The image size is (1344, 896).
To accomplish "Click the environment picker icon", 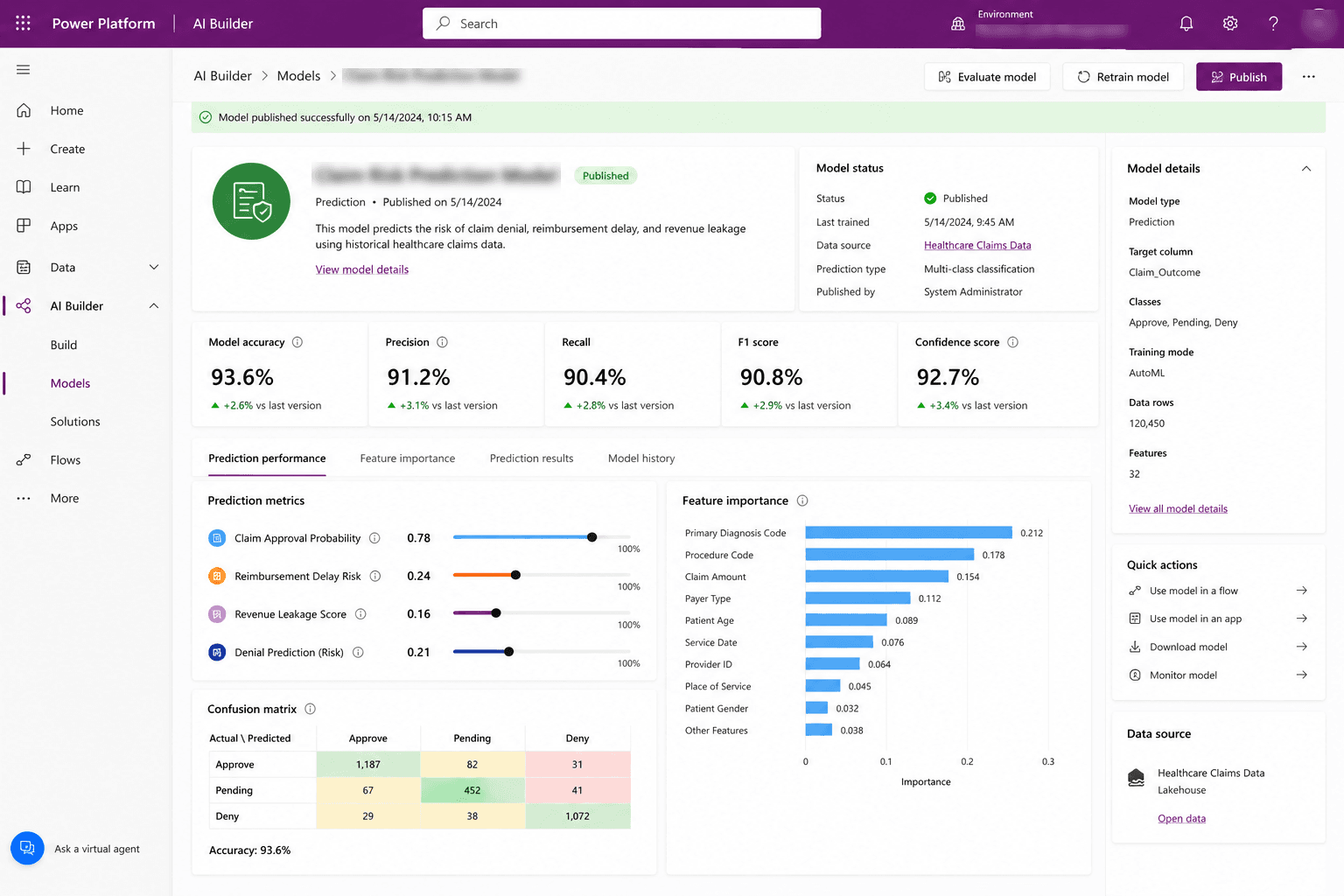I will (x=958, y=24).
